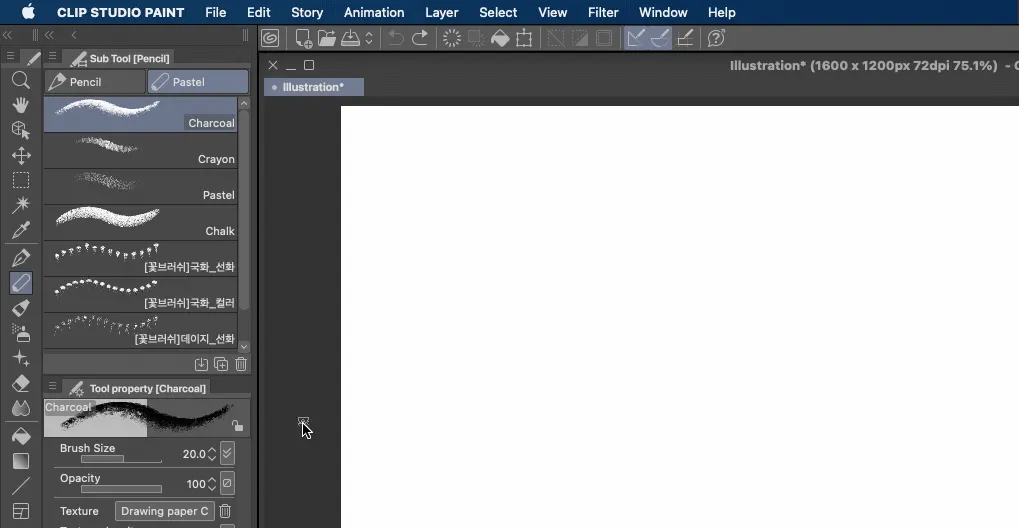Select the Zoom magnifier tool

click(21, 80)
